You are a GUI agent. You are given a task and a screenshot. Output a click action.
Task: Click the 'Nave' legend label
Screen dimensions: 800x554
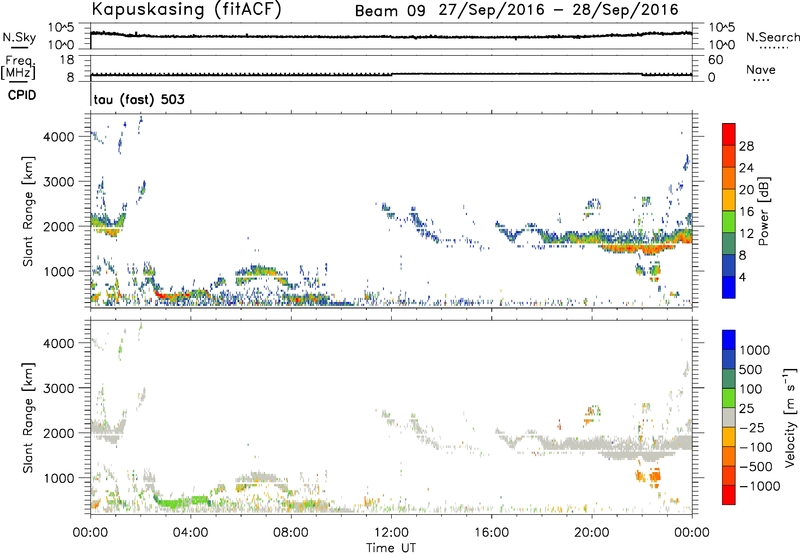pyautogui.click(x=761, y=70)
